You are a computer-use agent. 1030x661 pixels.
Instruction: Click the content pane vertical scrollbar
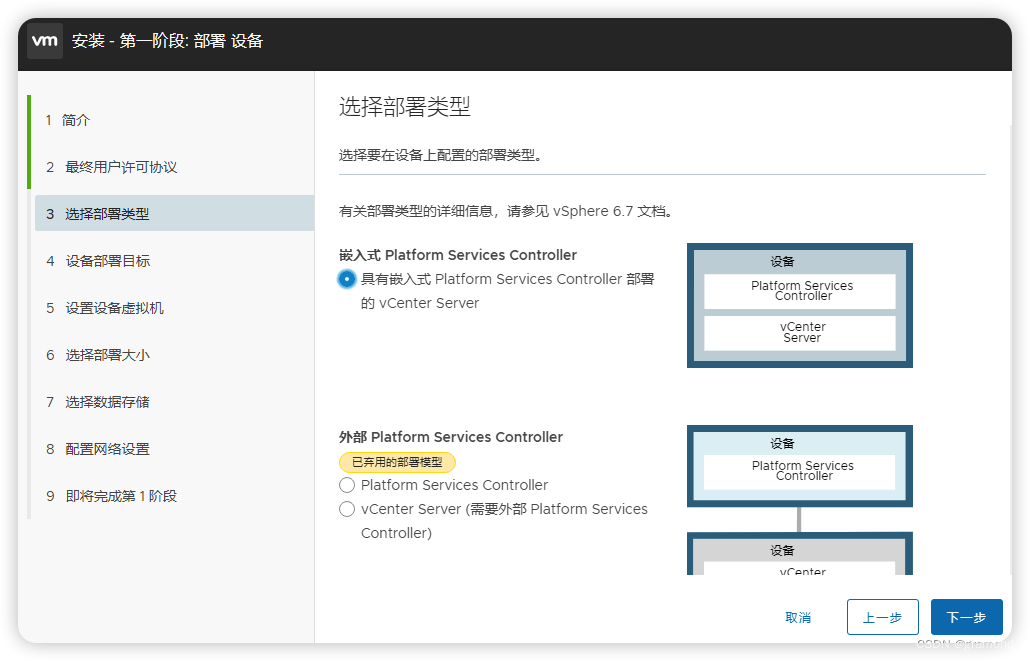[1011, 348]
